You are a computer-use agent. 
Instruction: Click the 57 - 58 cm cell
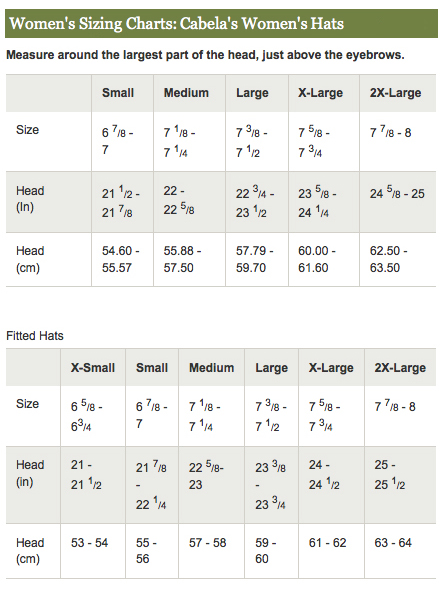point(211,551)
